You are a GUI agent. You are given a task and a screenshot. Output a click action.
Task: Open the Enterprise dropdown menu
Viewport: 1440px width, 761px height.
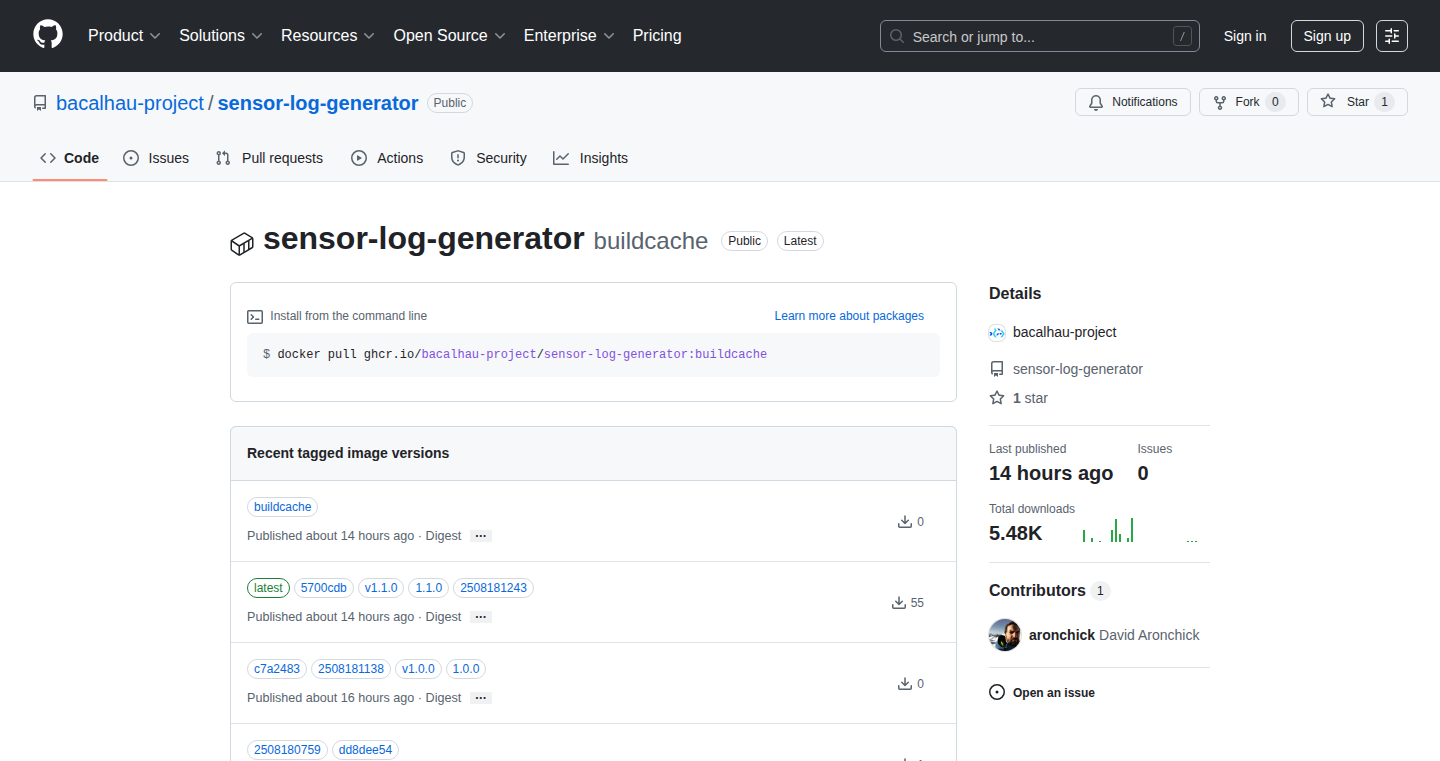tap(569, 36)
